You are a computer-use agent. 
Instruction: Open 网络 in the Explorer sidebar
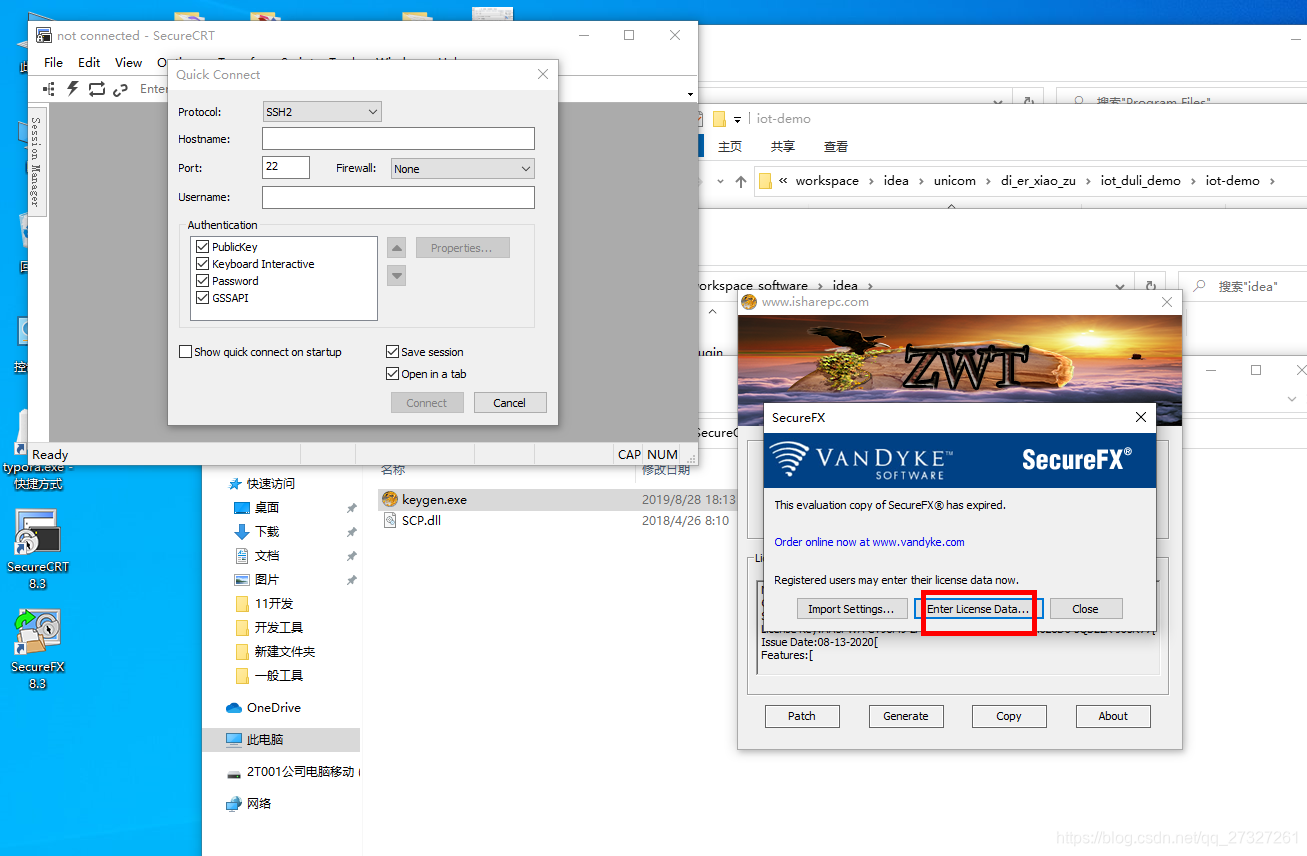point(248,803)
